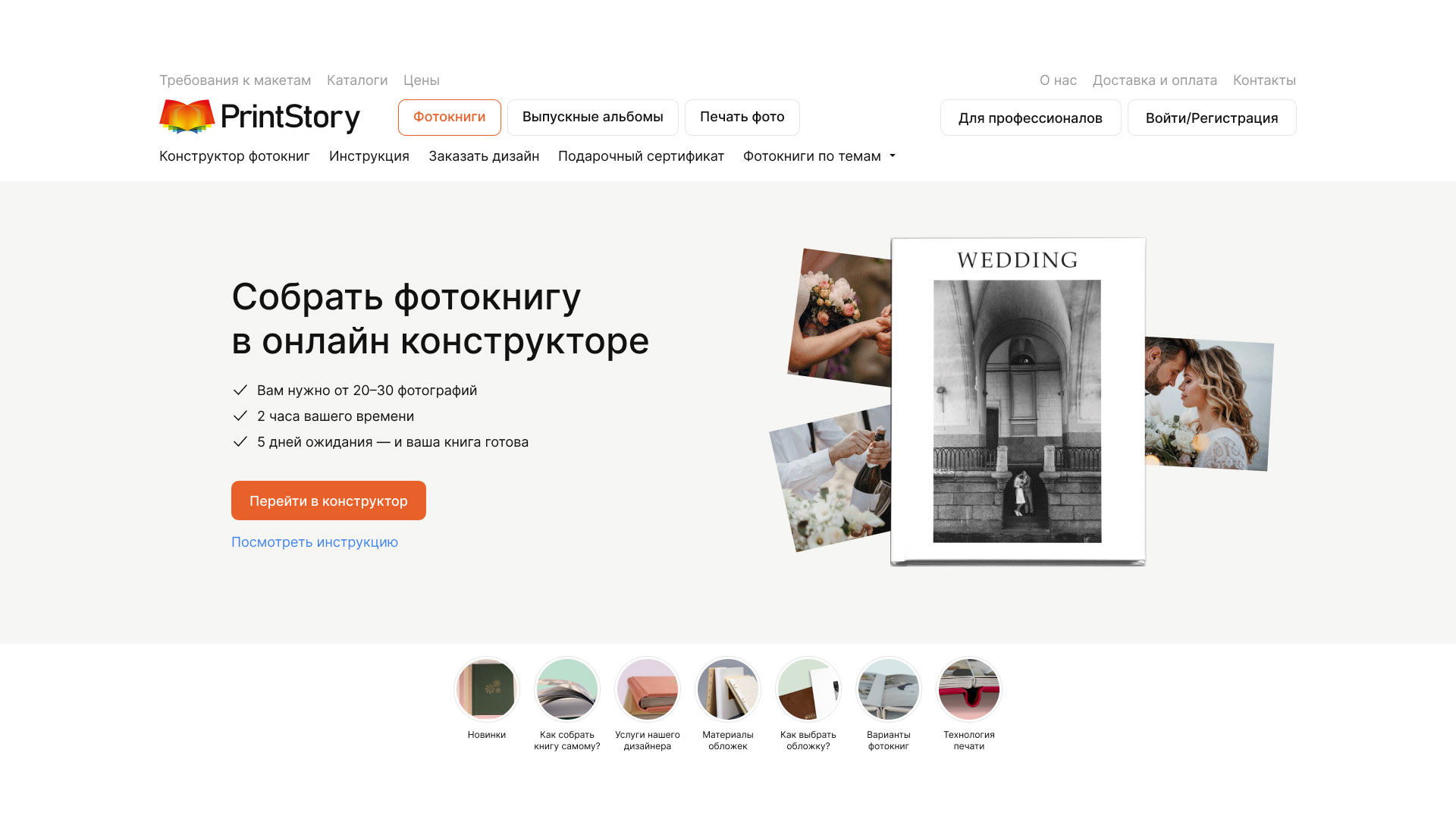1456x819 pixels.
Task: Click the WEDDING photobook cover image
Action: click(x=1018, y=402)
